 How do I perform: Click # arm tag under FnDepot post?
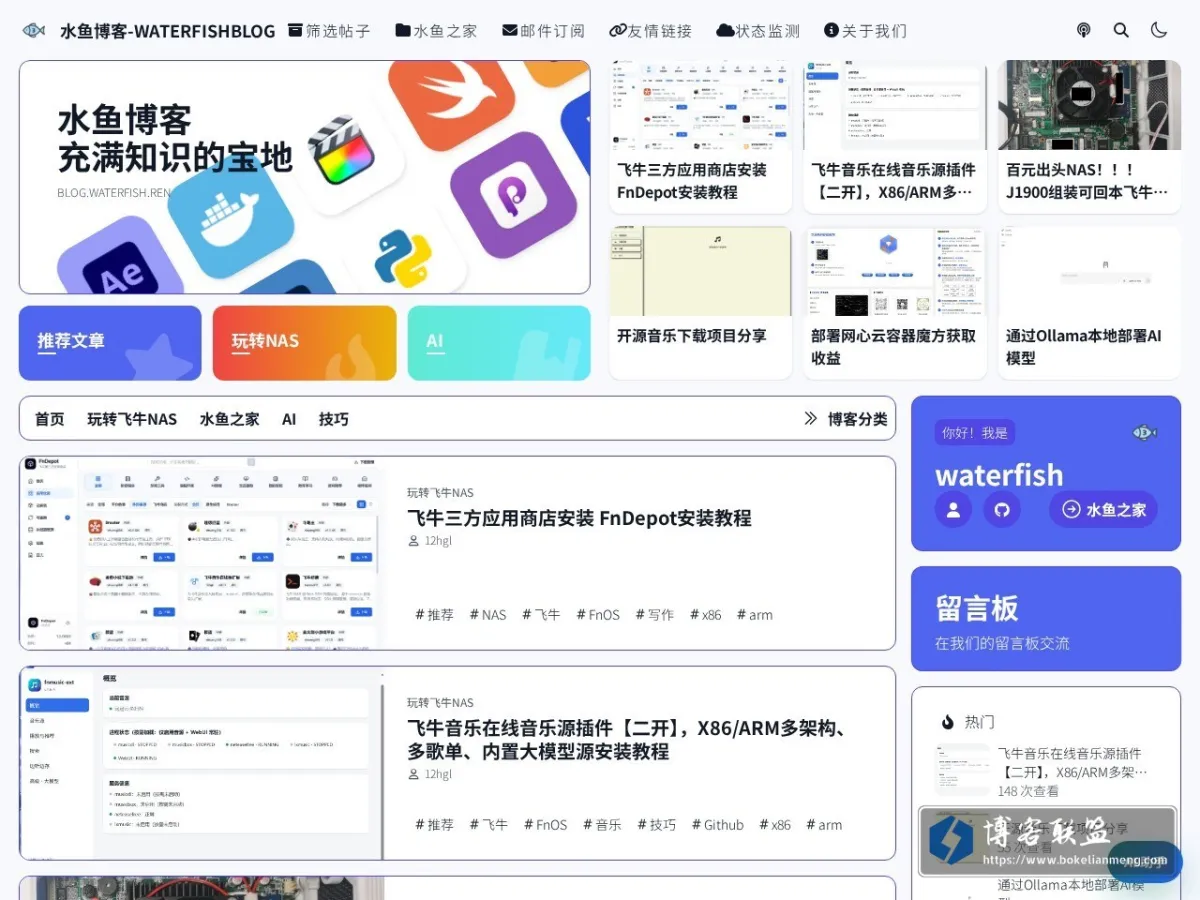[755, 615]
